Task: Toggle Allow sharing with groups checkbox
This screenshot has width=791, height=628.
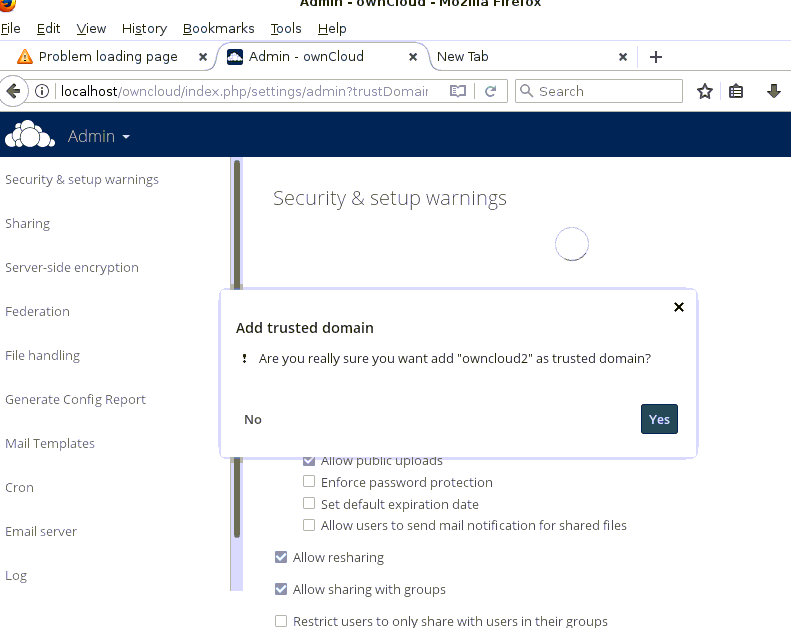Action: (x=281, y=589)
